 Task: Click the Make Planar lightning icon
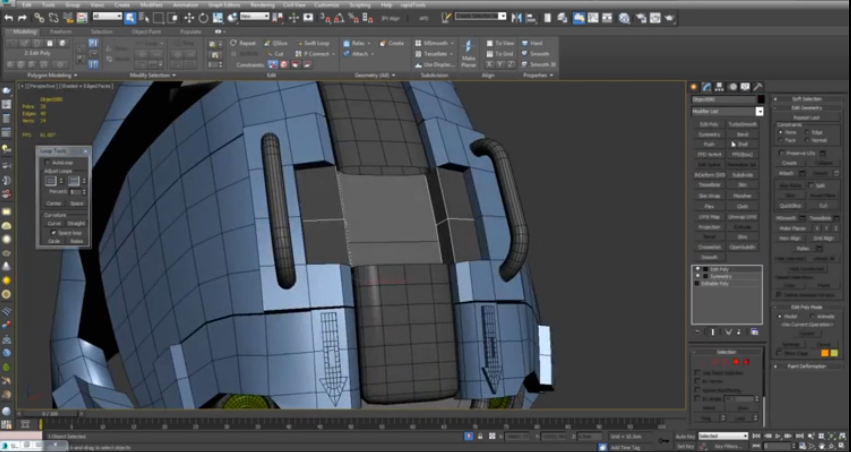[468, 47]
